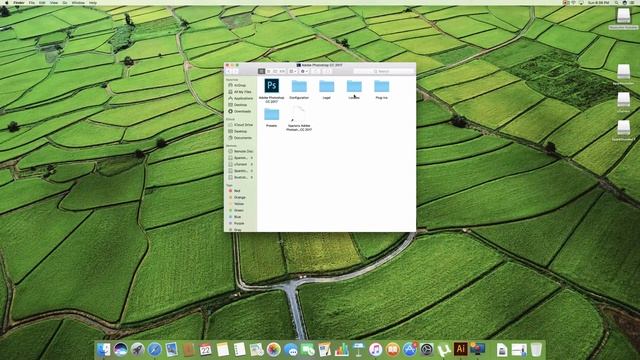640x360 pixels.
Task: Open Notification Center in menu bar
Action: [633, 2]
